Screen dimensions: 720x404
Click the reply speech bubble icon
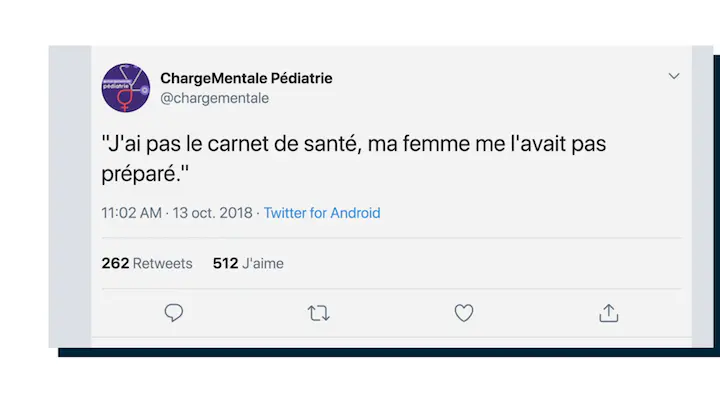point(174,313)
